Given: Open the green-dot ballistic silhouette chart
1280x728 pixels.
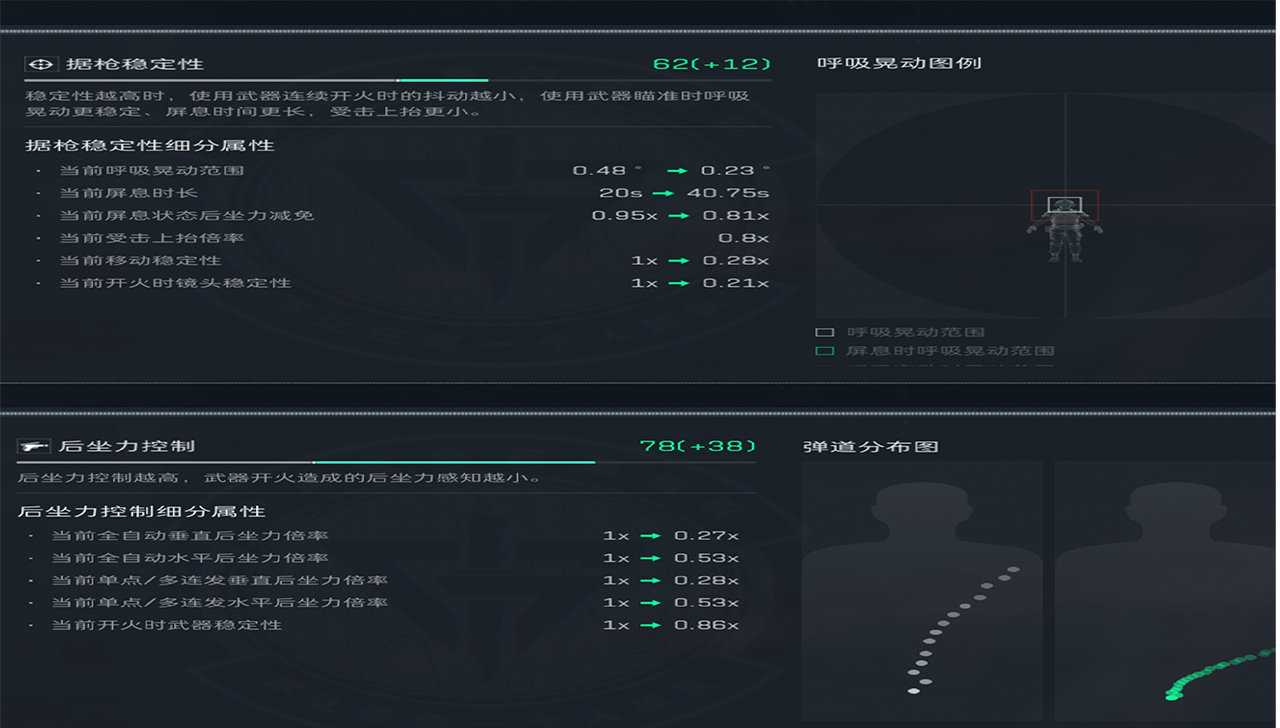Looking at the screenshot, I should (1167, 592).
